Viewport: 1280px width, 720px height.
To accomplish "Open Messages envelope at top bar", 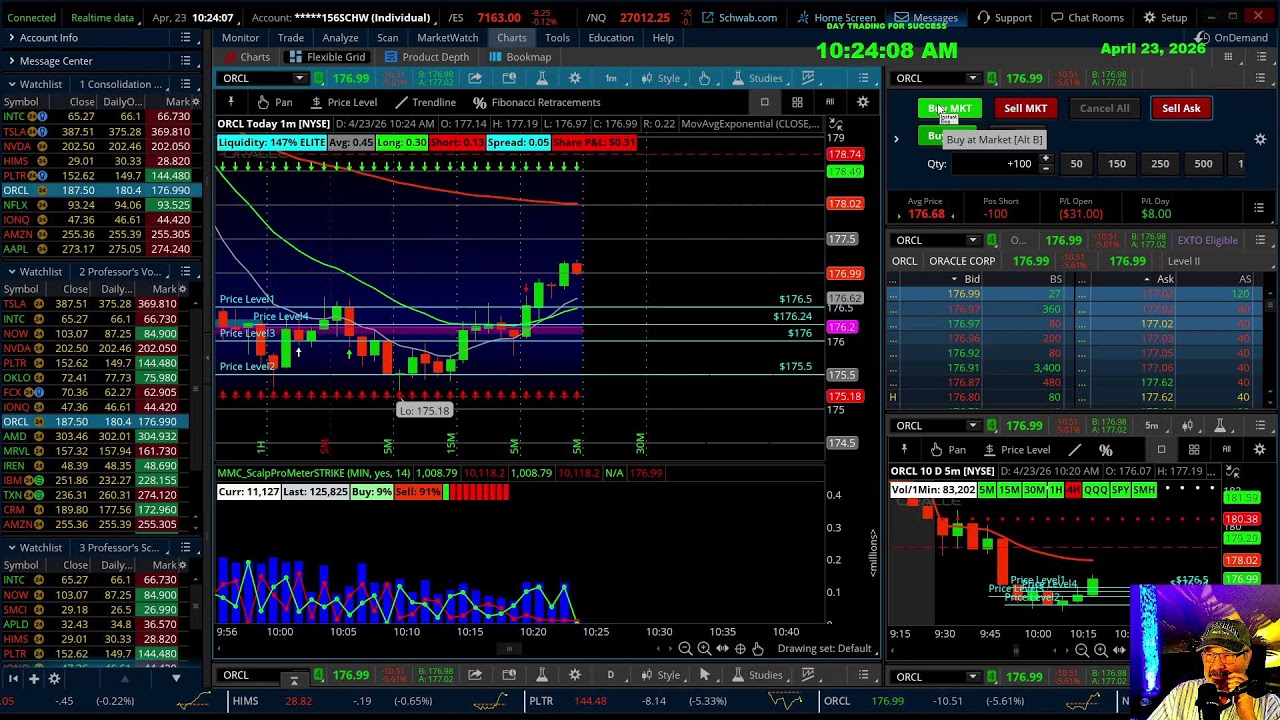I will point(926,17).
